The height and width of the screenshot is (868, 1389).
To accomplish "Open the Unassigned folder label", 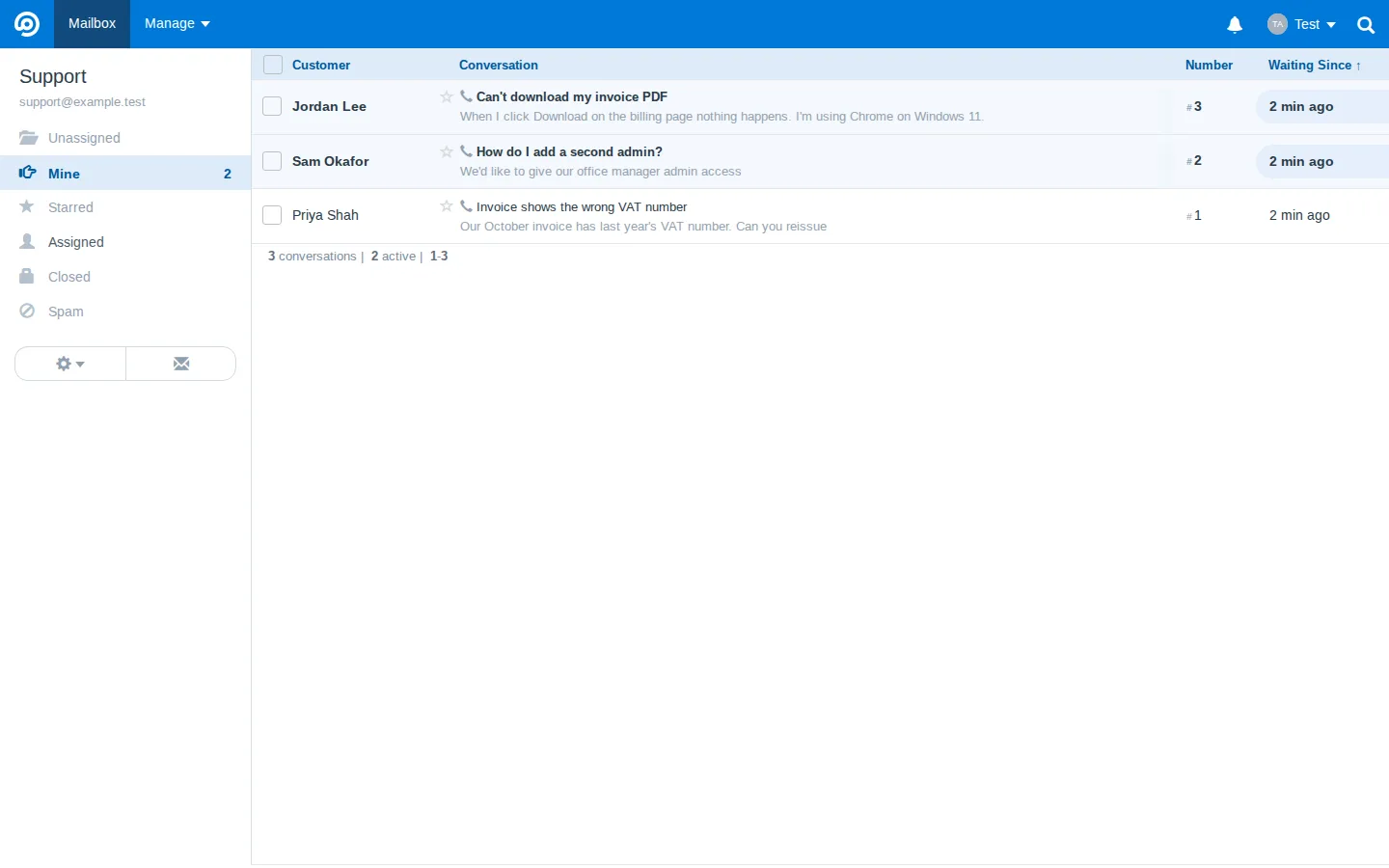I will click(84, 138).
